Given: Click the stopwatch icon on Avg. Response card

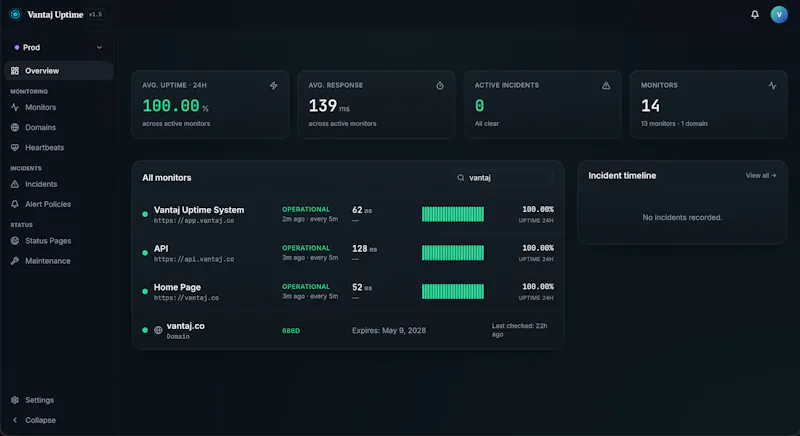Looking at the screenshot, I should [440, 86].
